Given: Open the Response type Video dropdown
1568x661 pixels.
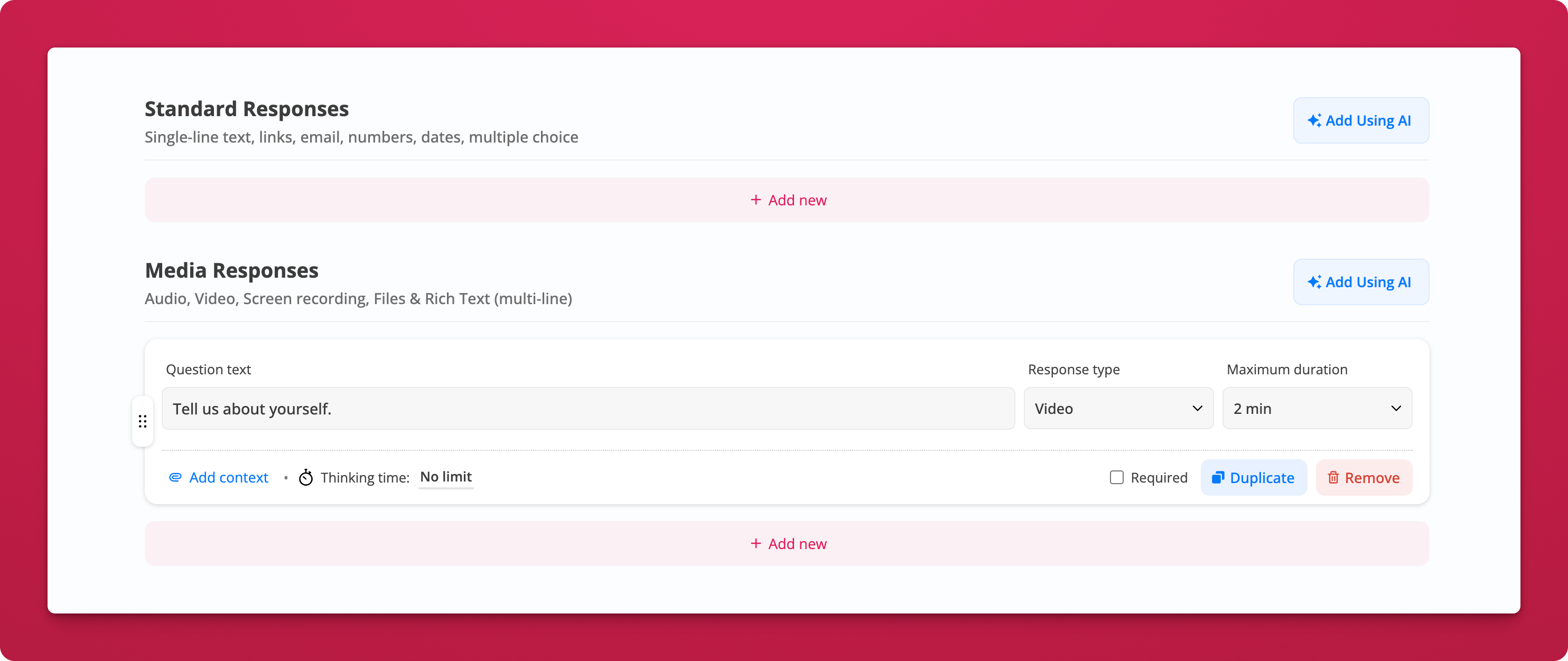Looking at the screenshot, I should click(x=1118, y=409).
